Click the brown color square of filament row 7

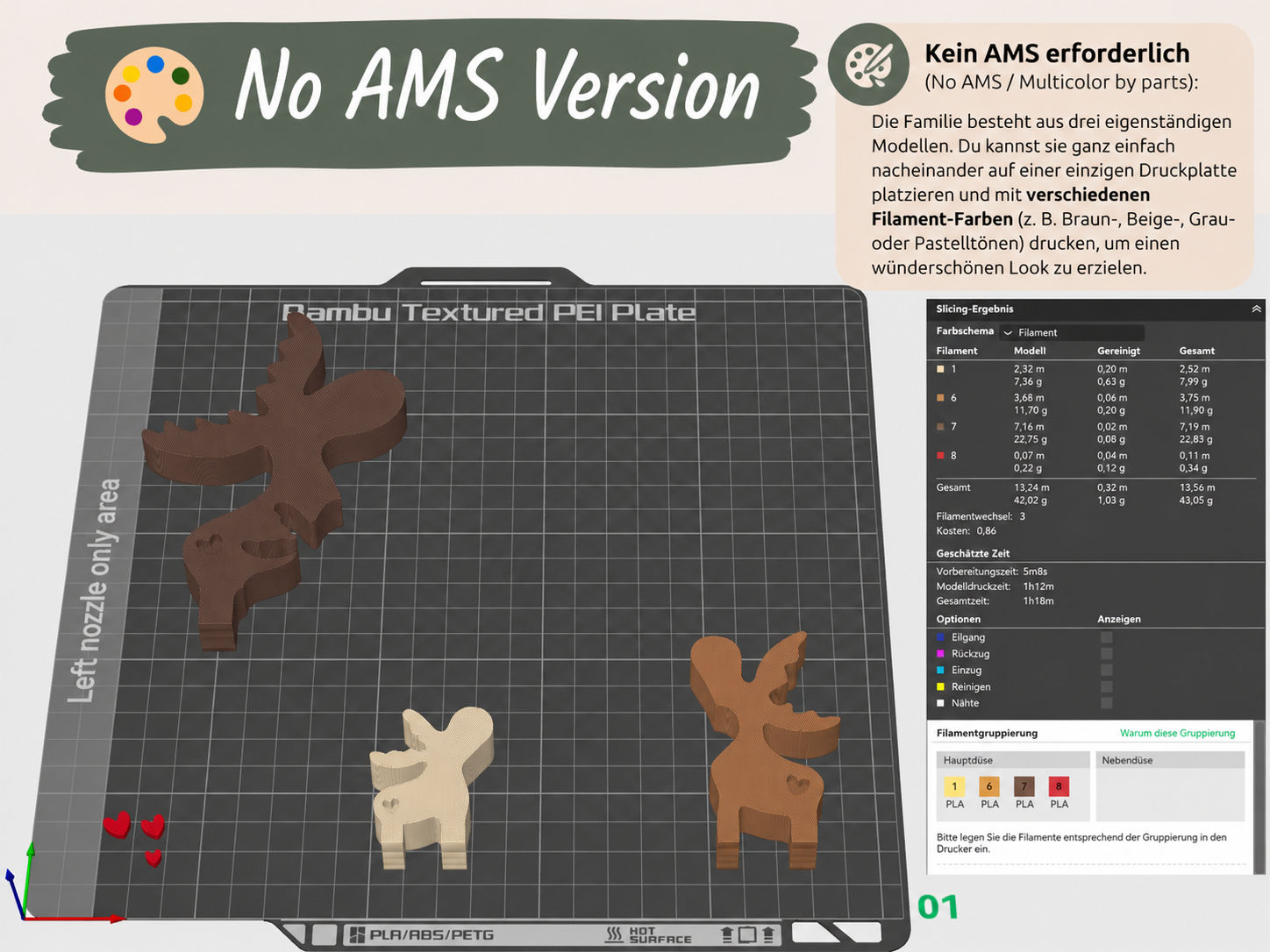(941, 427)
